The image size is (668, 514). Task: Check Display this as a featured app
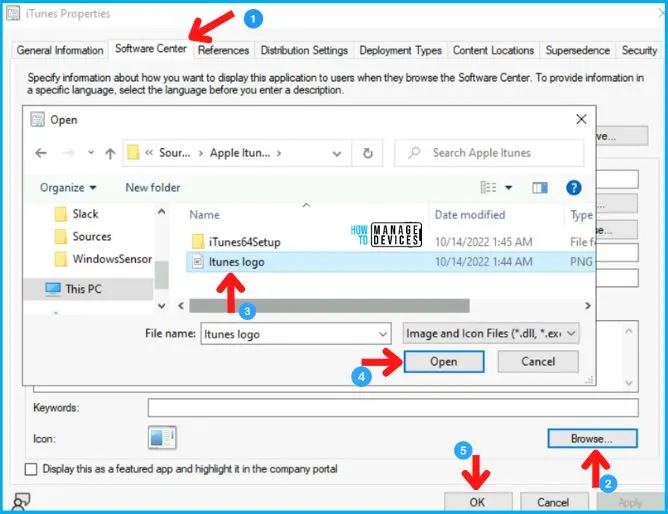31,469
